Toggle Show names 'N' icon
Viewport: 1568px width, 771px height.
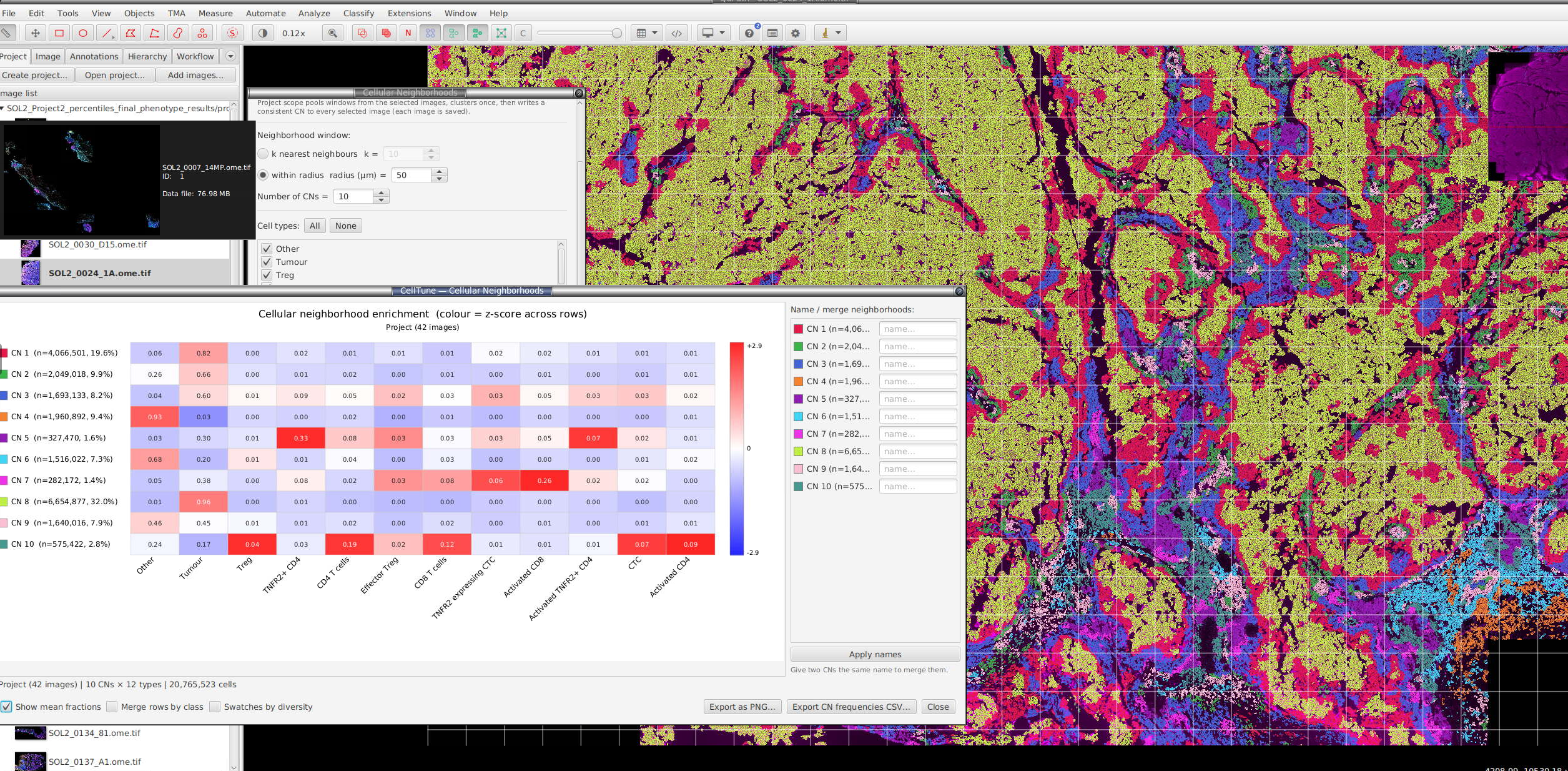tap(408, 33)
